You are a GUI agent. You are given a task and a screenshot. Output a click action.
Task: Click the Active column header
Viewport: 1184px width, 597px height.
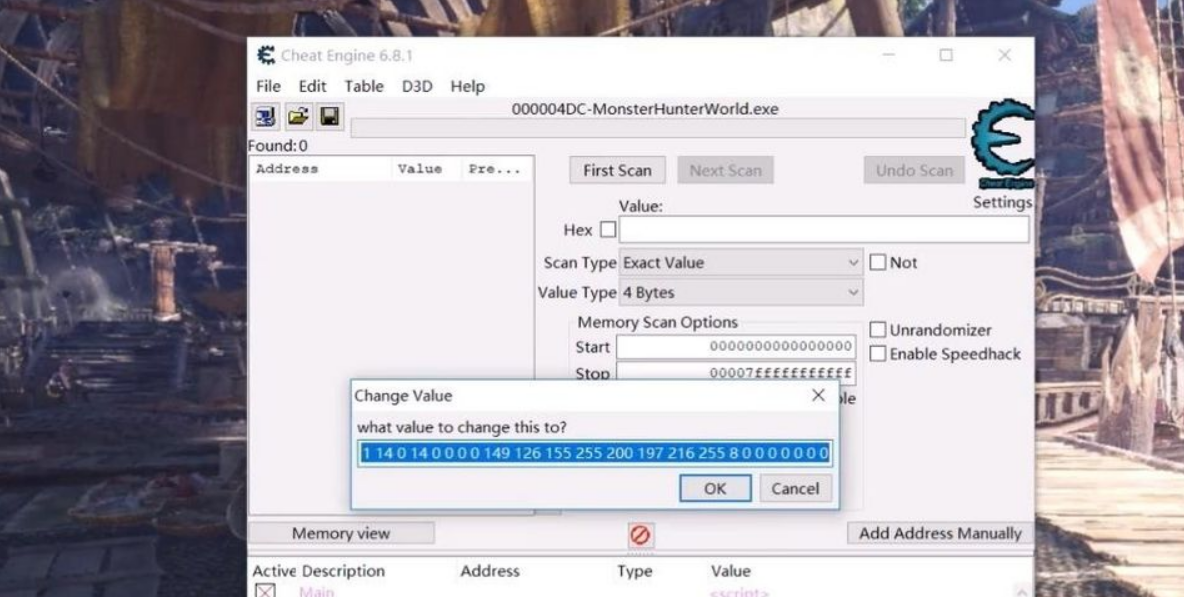(275, 571)
